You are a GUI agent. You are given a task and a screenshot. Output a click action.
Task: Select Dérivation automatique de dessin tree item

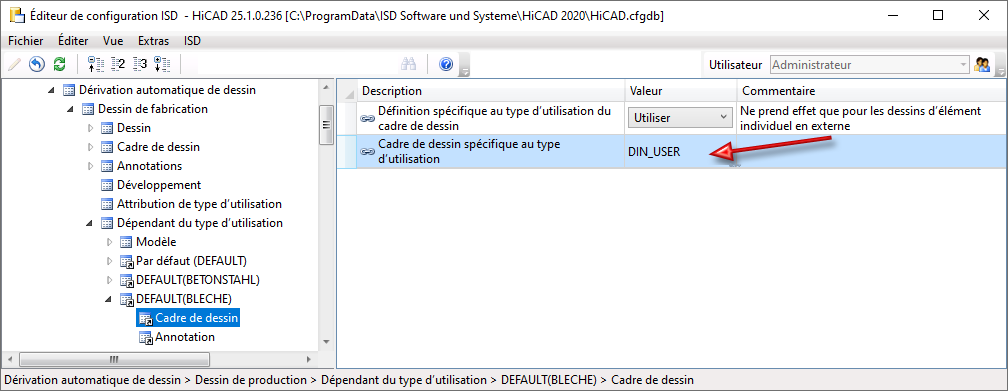[167, 90]
